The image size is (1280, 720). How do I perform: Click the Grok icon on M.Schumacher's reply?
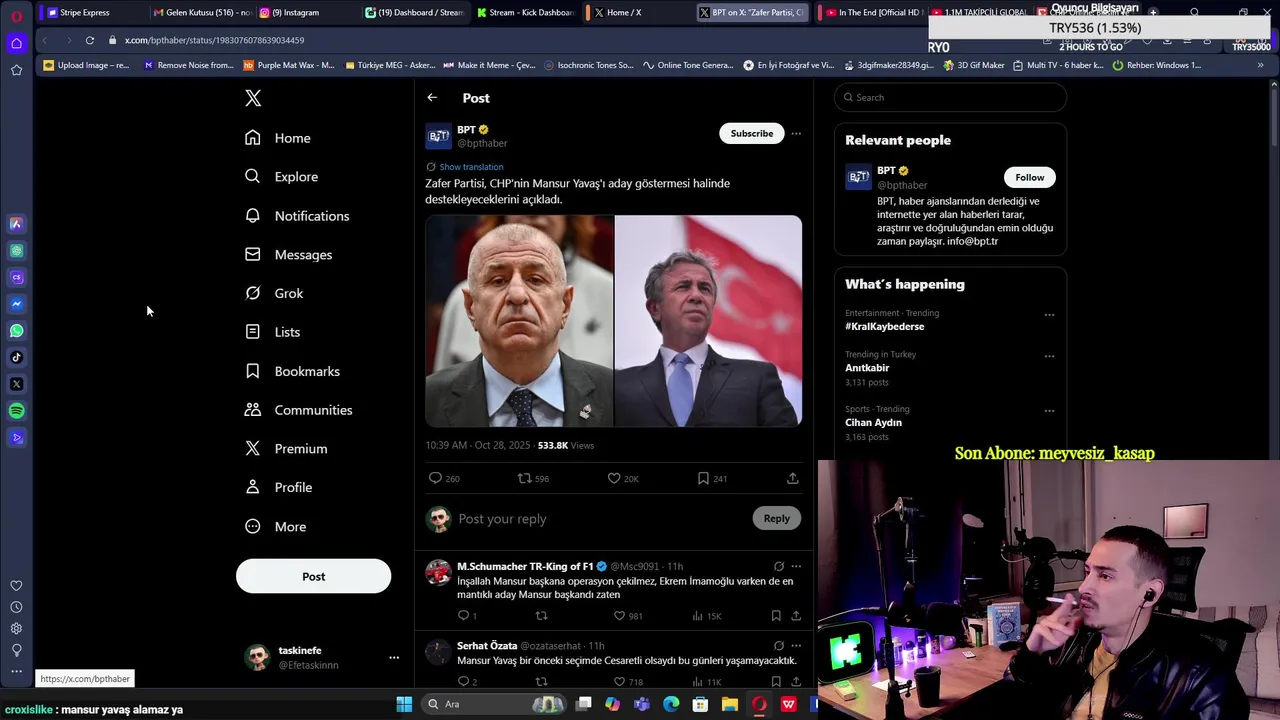tap(779, 566)
